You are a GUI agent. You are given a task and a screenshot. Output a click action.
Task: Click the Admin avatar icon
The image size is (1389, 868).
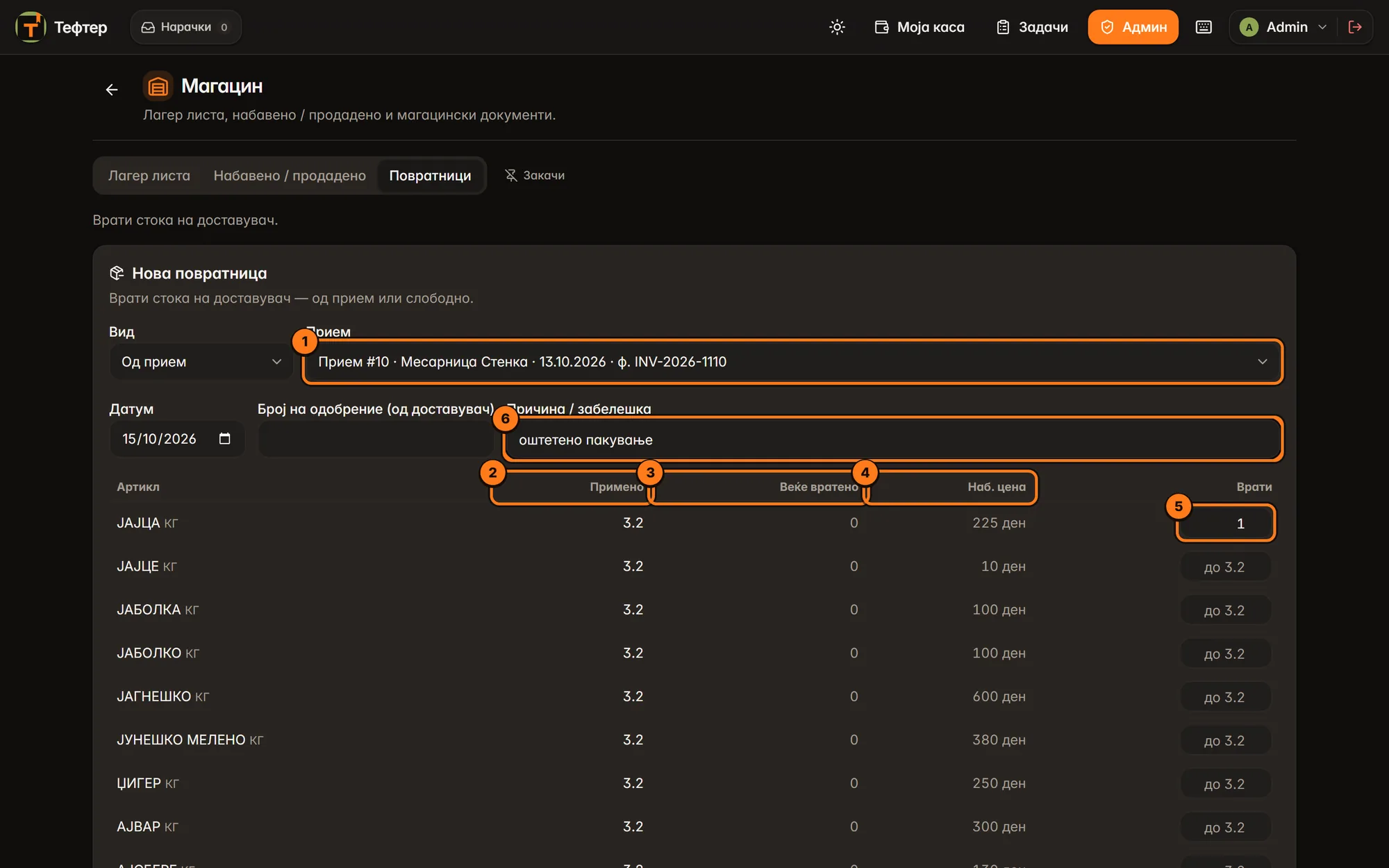(1249, 27)
